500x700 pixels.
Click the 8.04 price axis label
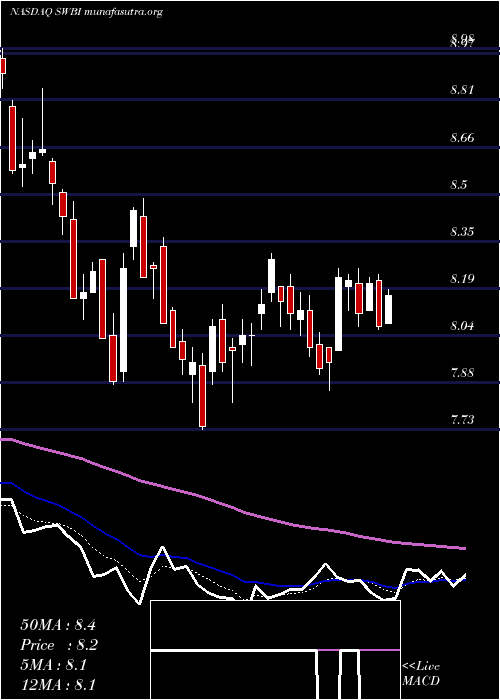[x=462, y=326]
